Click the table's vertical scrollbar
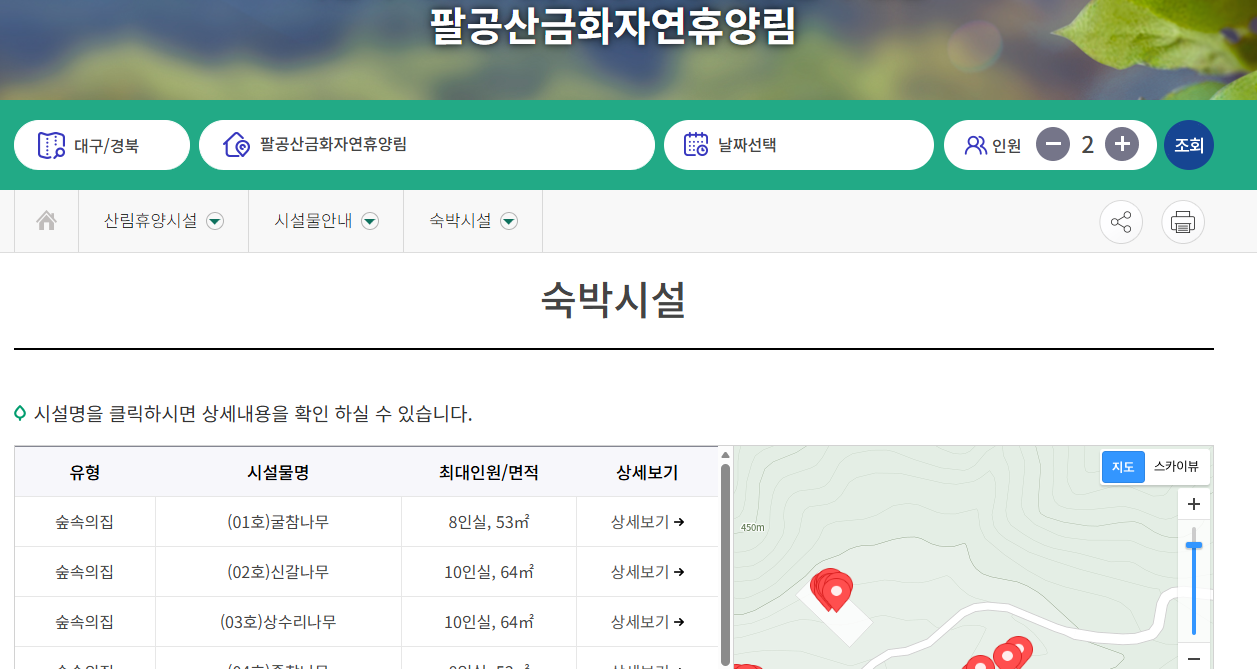 [725, 565]
